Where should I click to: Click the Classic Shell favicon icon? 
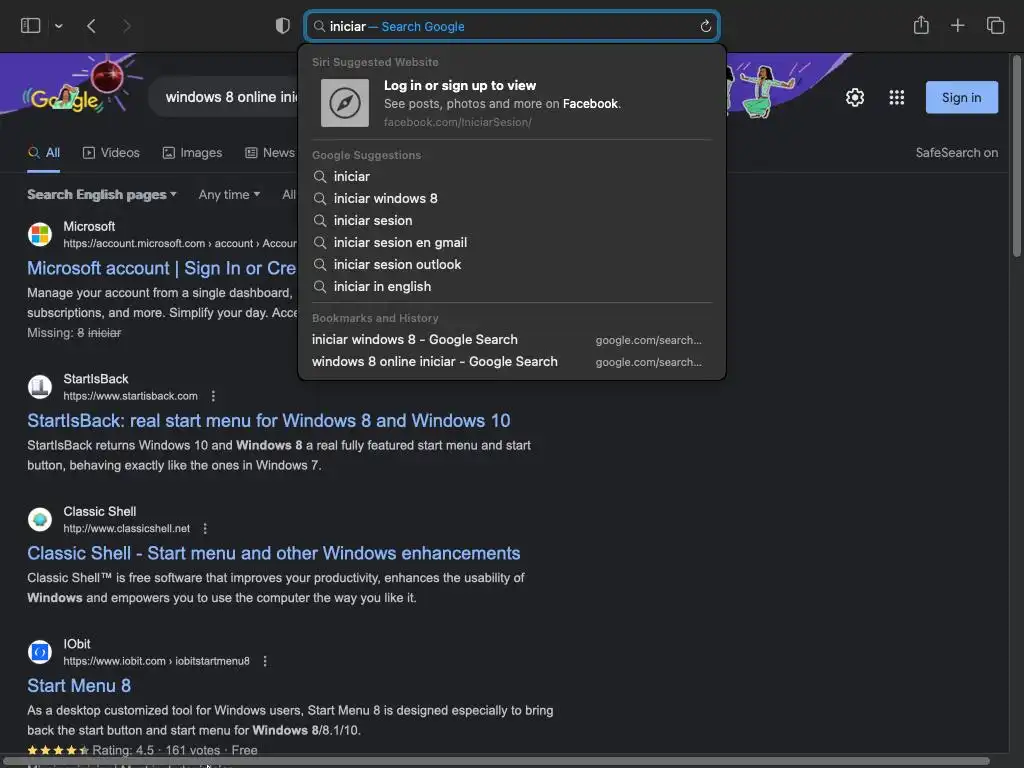(40, 519)
